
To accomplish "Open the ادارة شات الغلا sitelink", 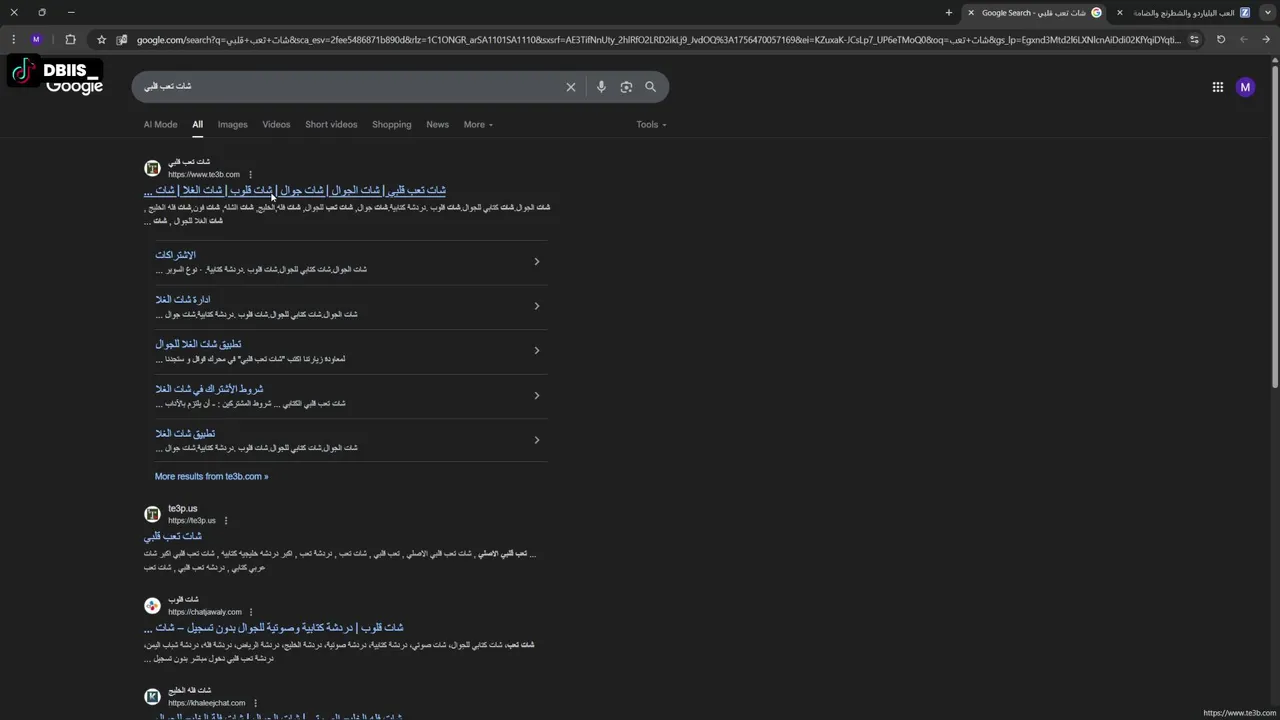I will coord(183,300).
